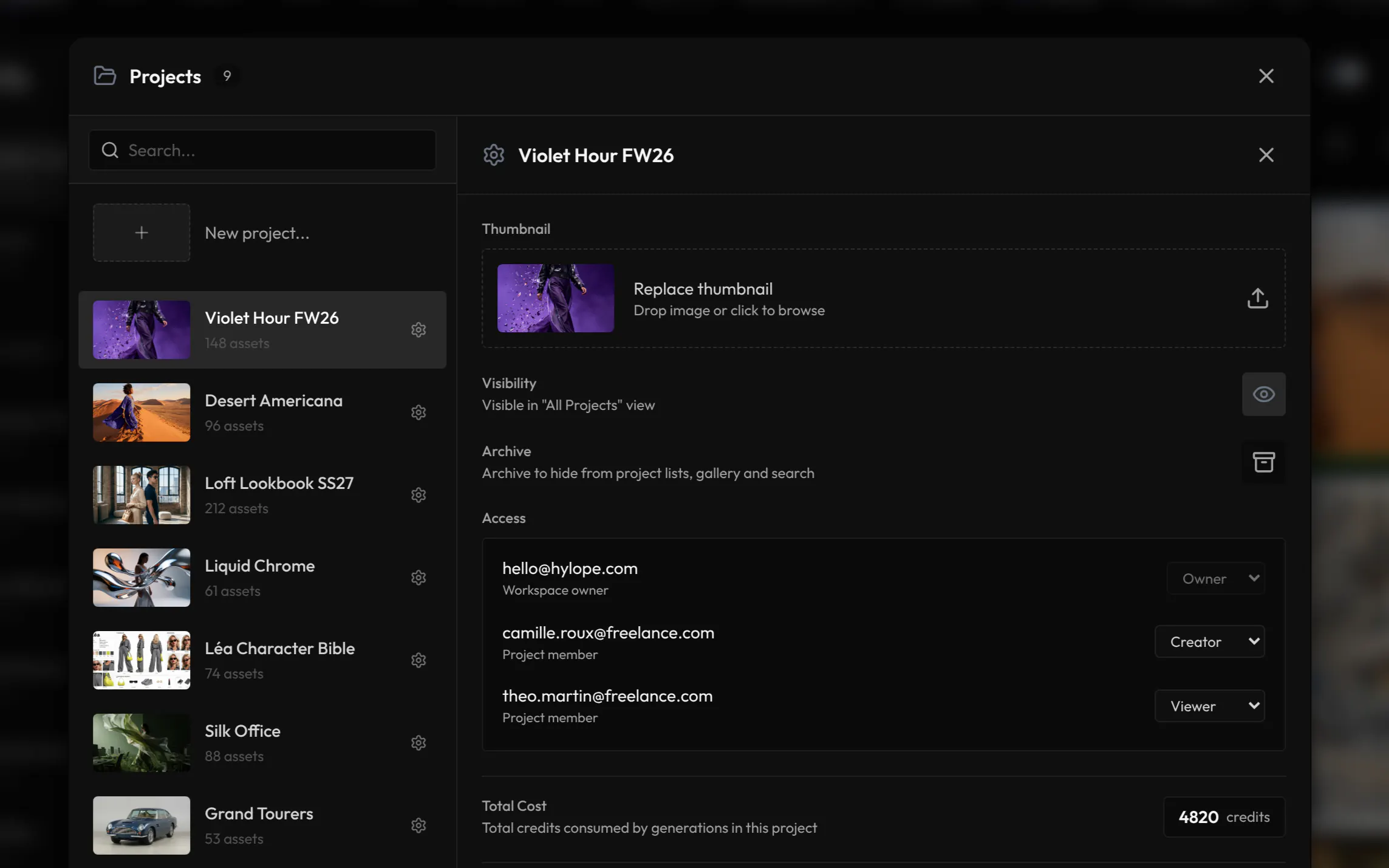
Task: Close the Projects dialog
Action: coord(1266,77)
